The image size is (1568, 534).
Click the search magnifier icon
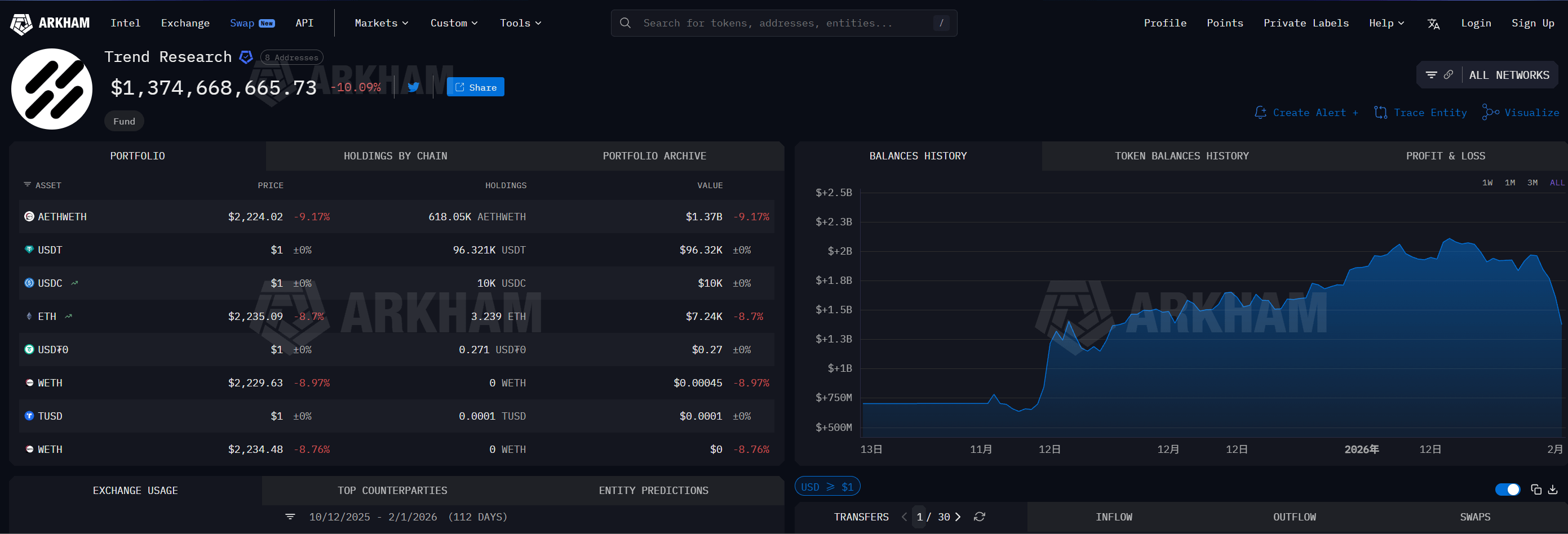click(625, 23)
